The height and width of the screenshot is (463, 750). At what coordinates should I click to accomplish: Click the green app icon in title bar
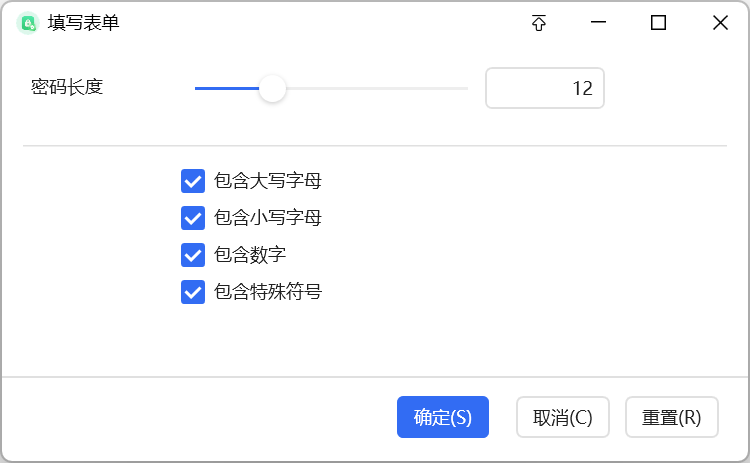point(28,23)
